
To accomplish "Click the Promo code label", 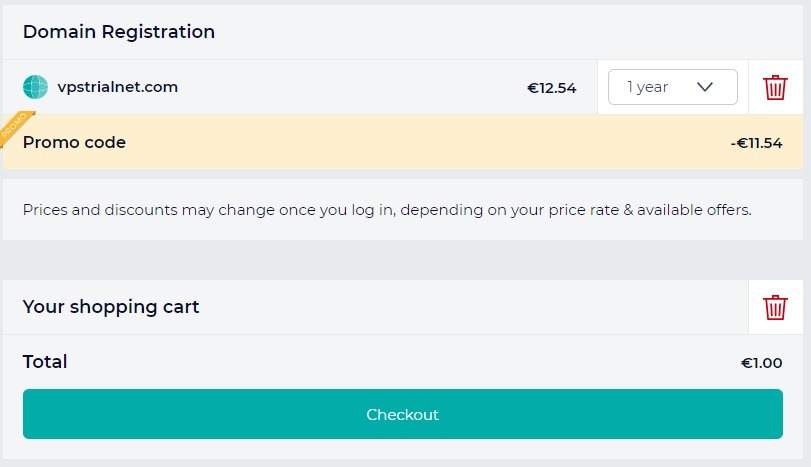I will 74,142.
